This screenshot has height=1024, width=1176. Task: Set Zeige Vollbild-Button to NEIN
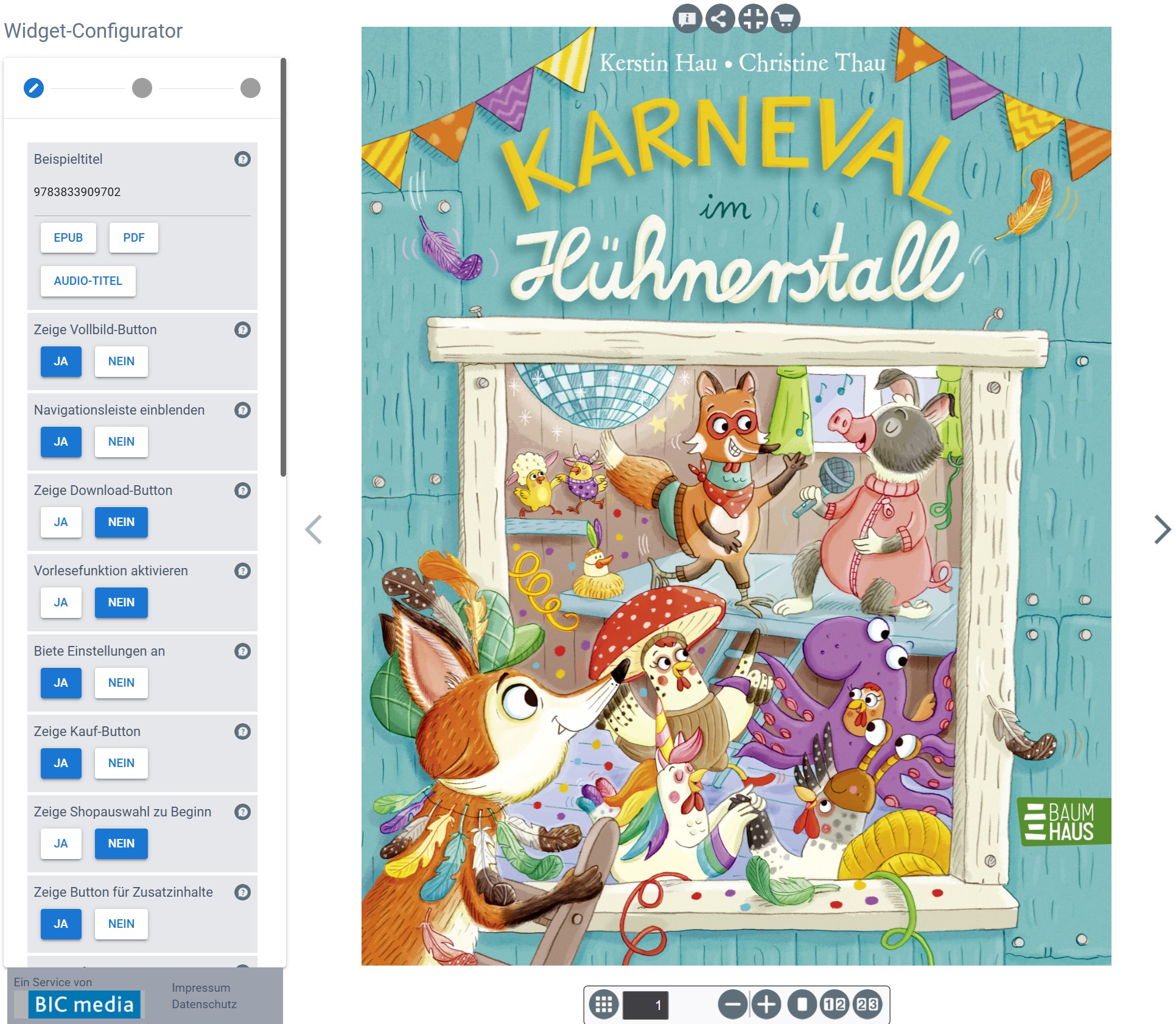[x=121, y=361]
